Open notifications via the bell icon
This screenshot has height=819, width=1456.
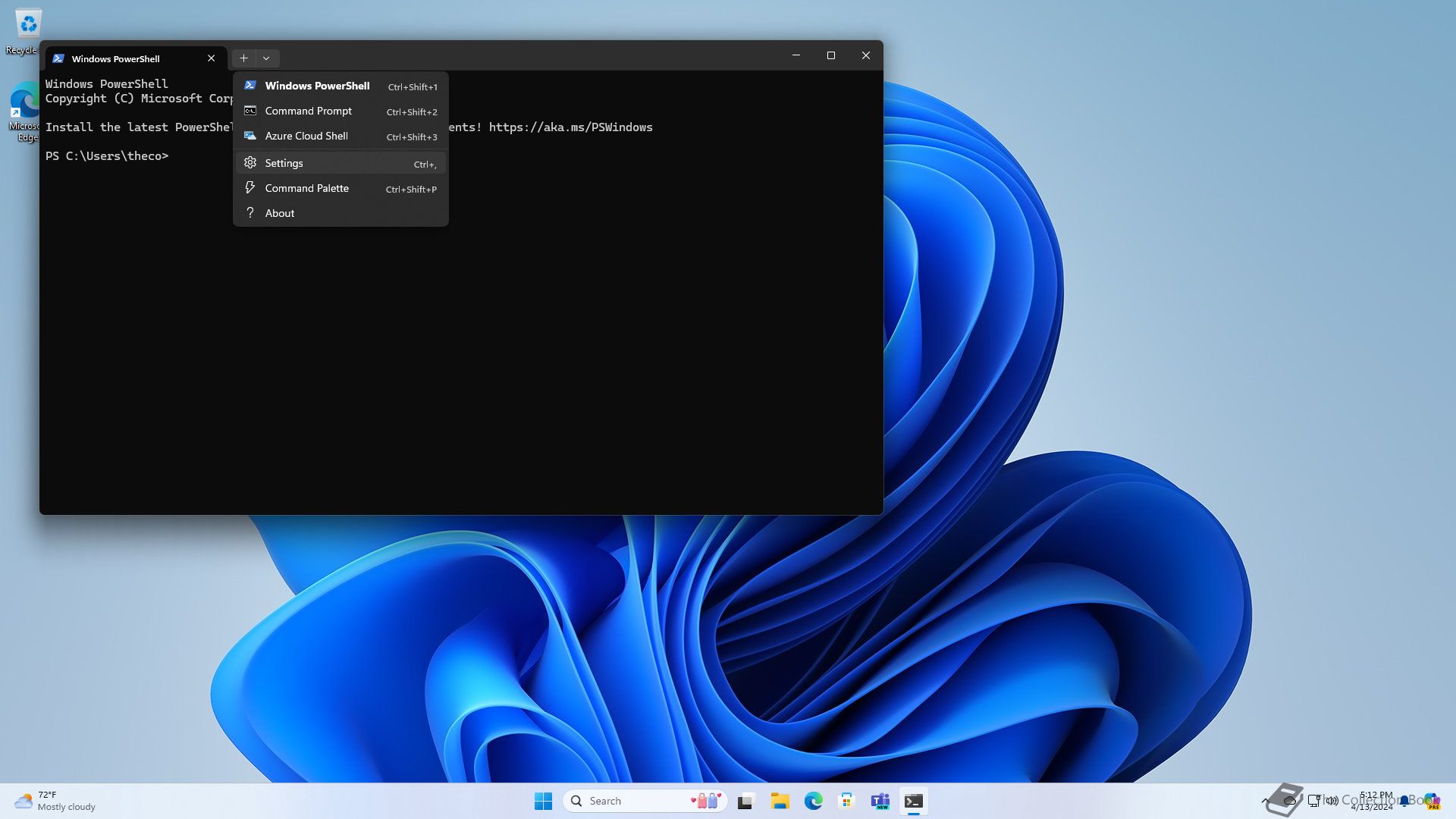click(x=1404, y=801)
